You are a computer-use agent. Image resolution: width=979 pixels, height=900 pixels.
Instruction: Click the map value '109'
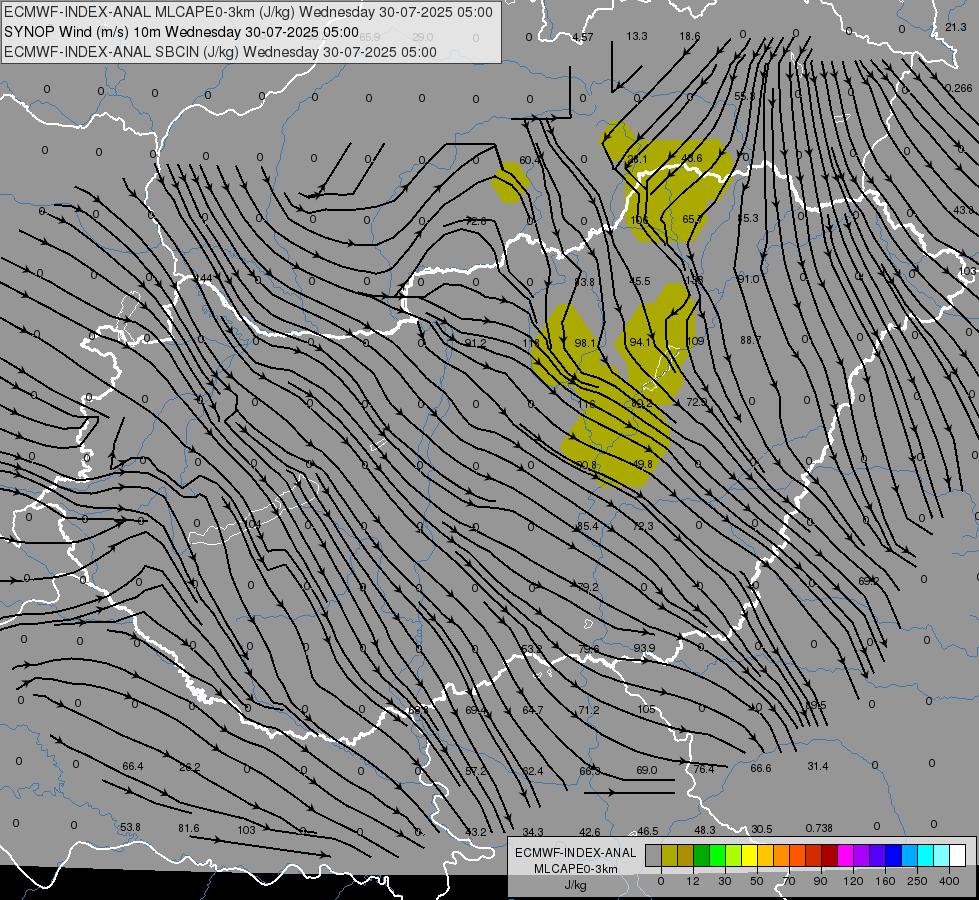coord(695,341)
